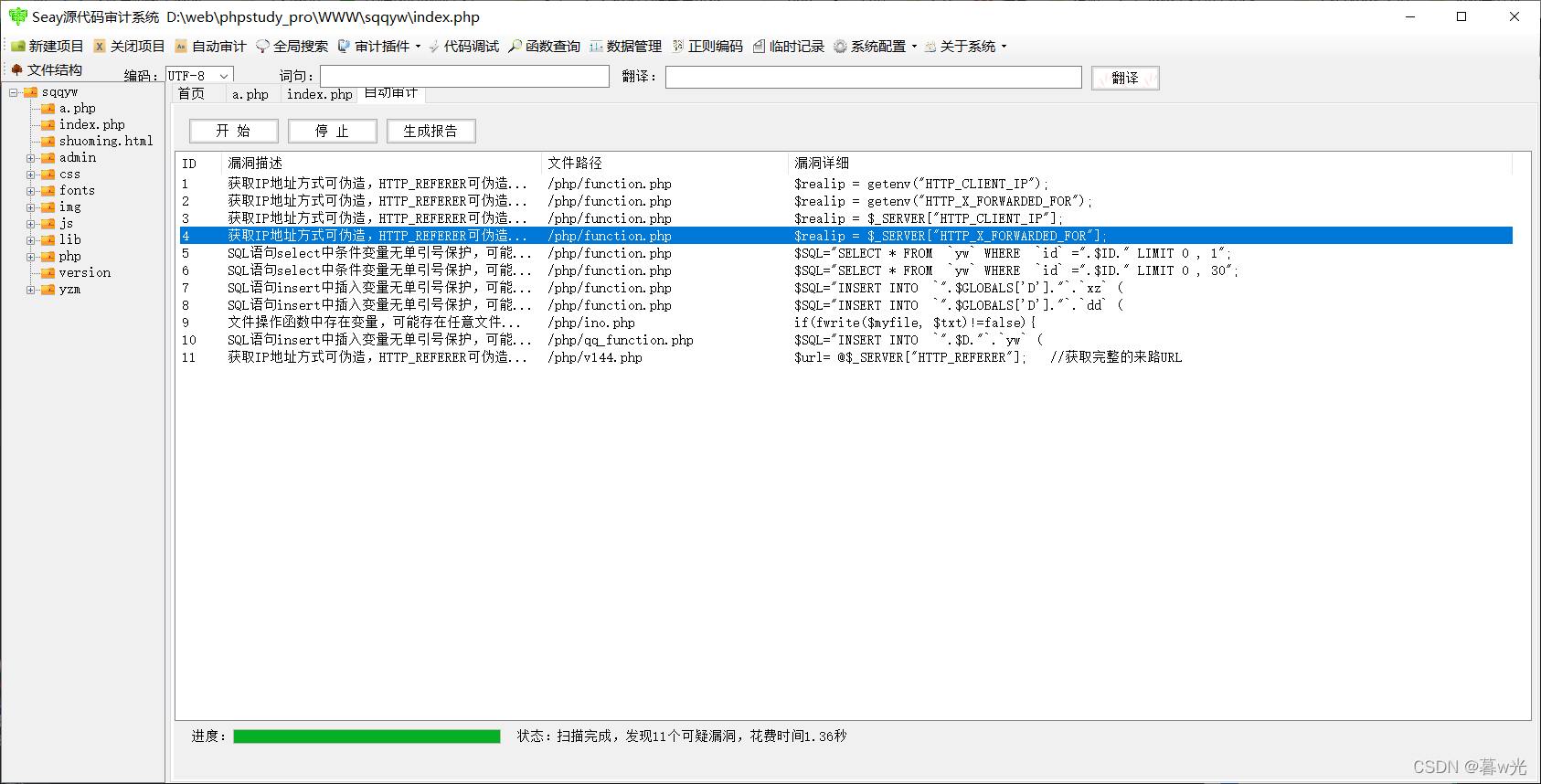Click the 漏洞描述 column header

pos(382,164)
